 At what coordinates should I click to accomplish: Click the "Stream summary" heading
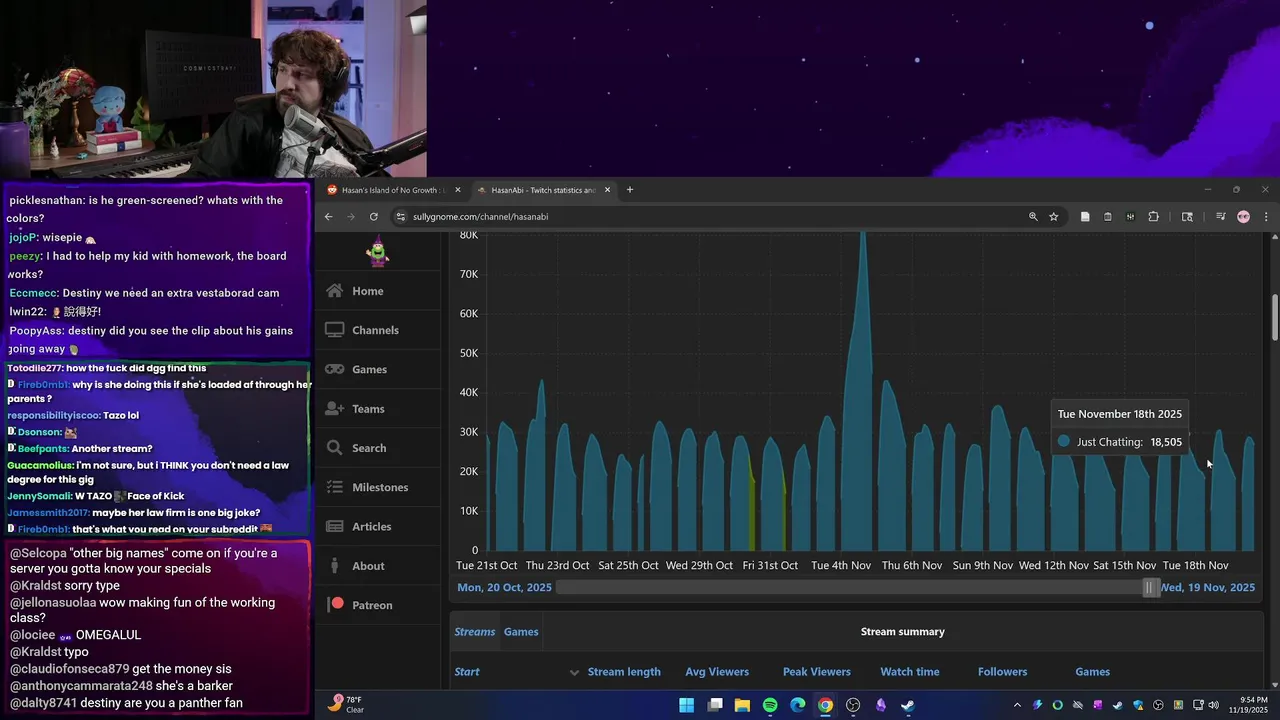click(x=903, y=632)
